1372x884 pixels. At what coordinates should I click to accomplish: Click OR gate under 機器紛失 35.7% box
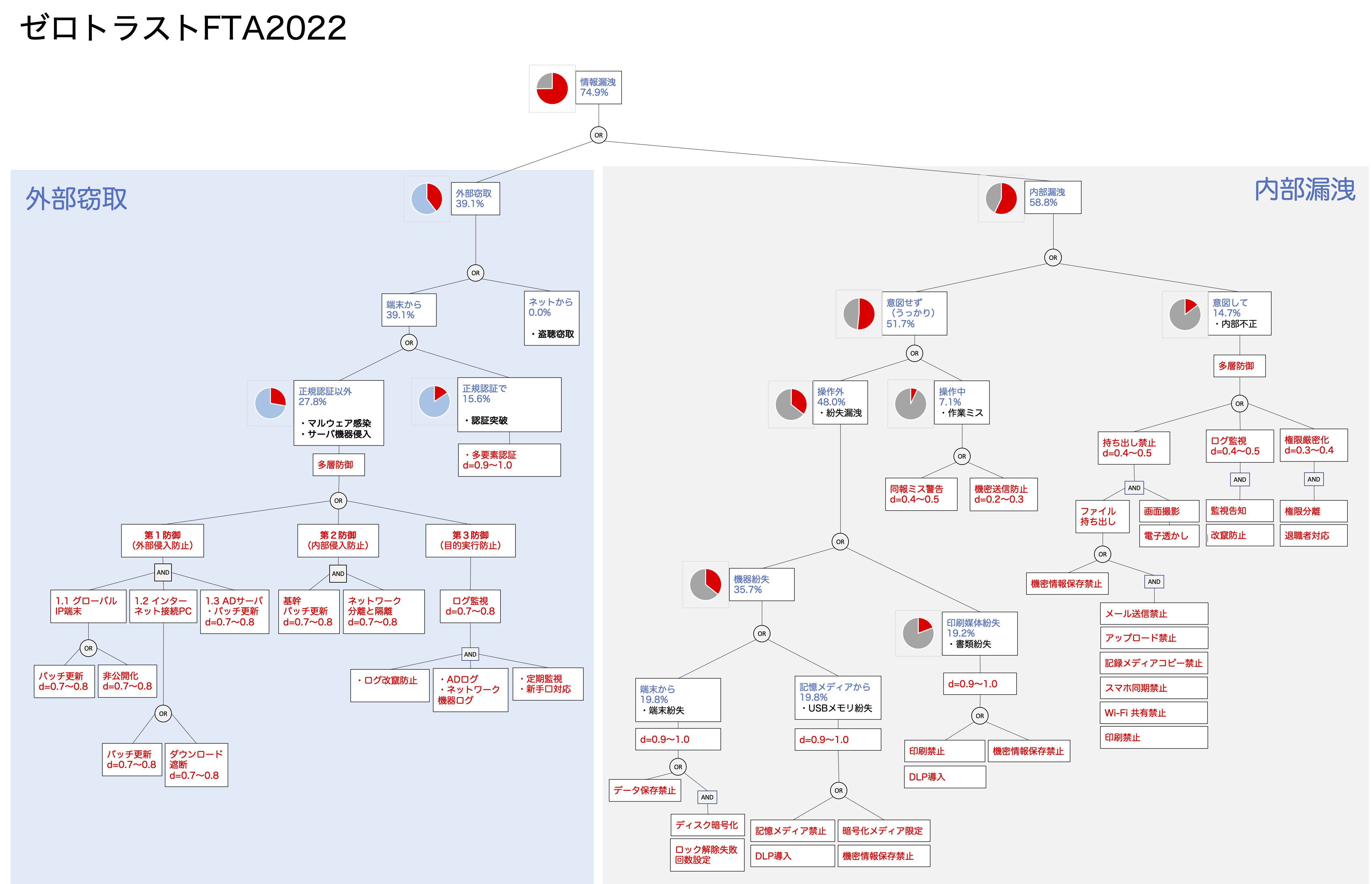(762, 634)
